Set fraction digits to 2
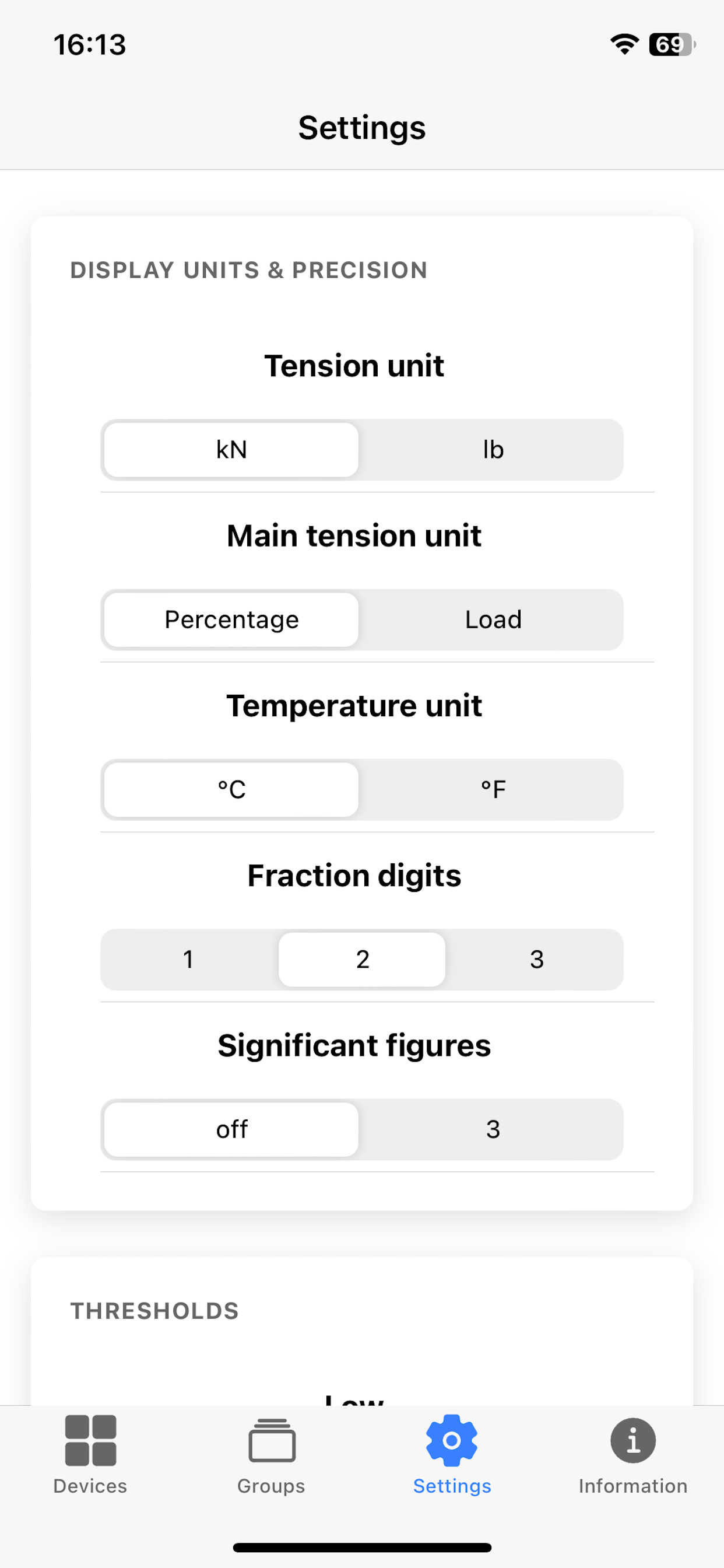724x1568 pixels. pos(362,960)
